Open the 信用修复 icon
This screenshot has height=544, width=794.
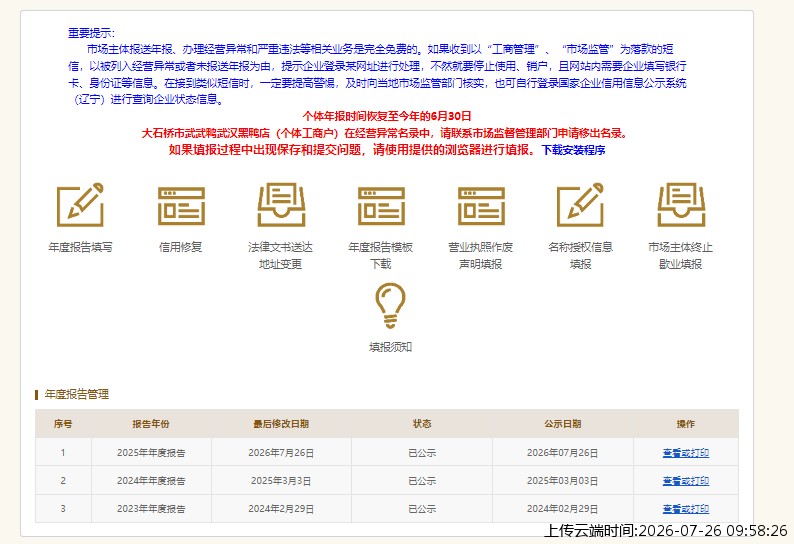tap(181, 206)
